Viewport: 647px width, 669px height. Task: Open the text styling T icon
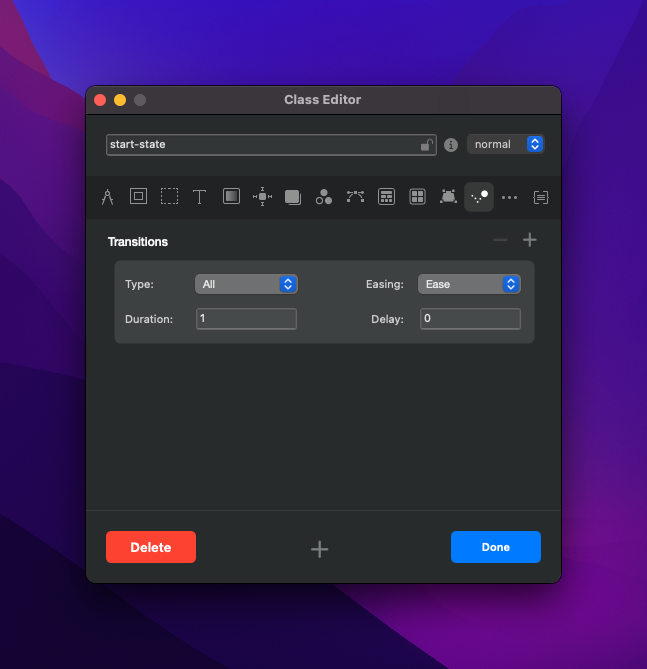(200, 197)
